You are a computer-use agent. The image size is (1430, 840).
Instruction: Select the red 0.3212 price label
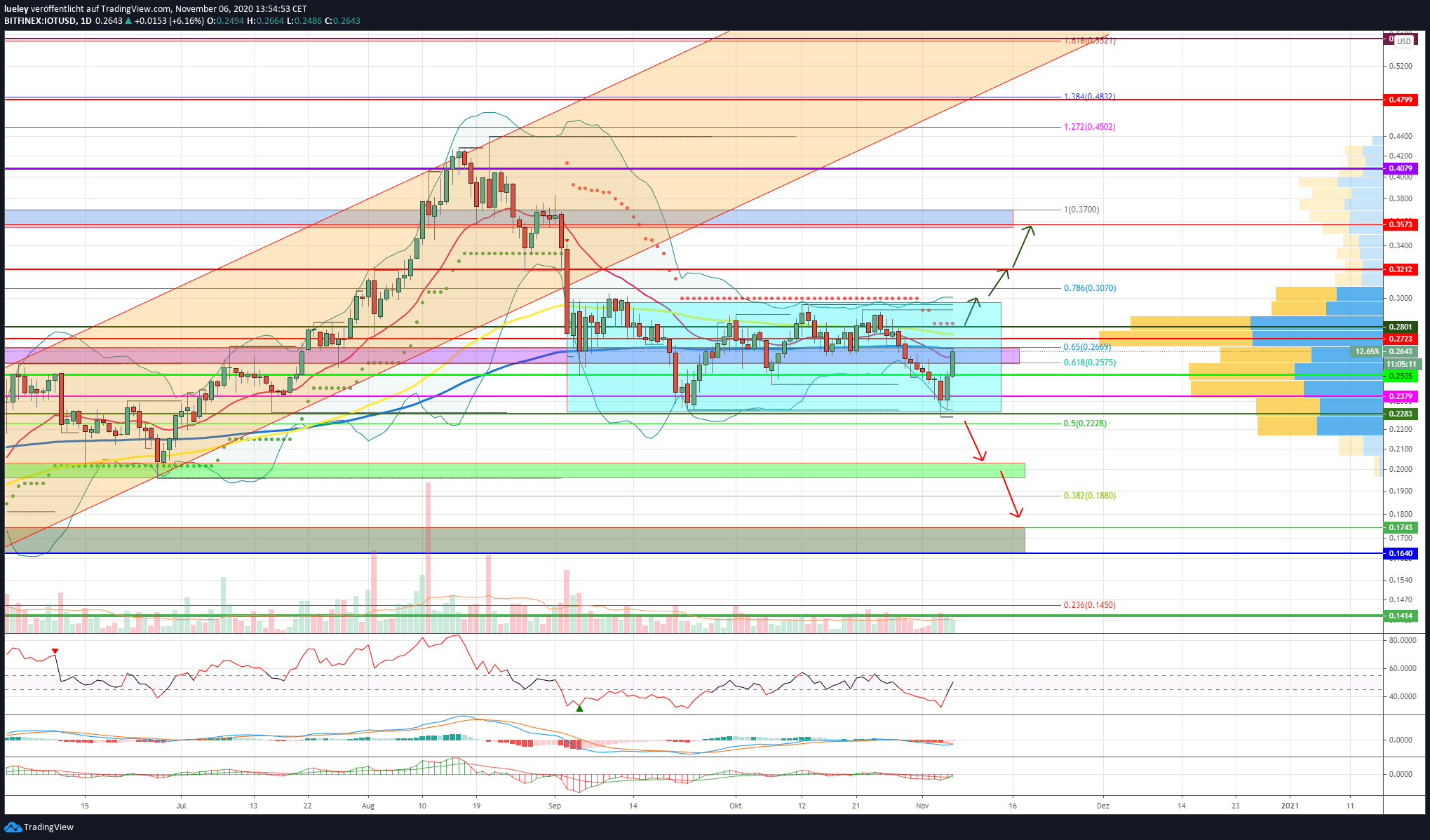tap(1401, 269)
